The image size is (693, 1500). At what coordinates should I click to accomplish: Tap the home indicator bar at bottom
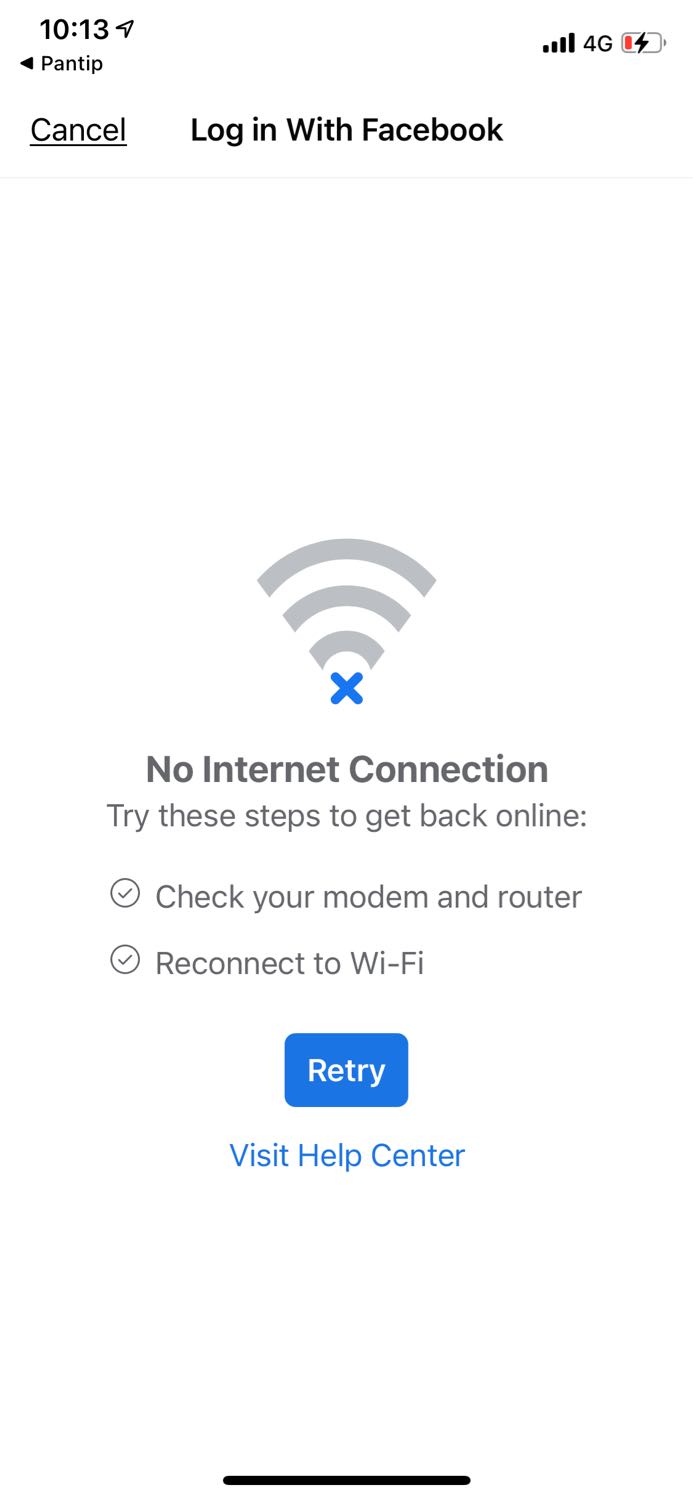tap(347, 1480)
